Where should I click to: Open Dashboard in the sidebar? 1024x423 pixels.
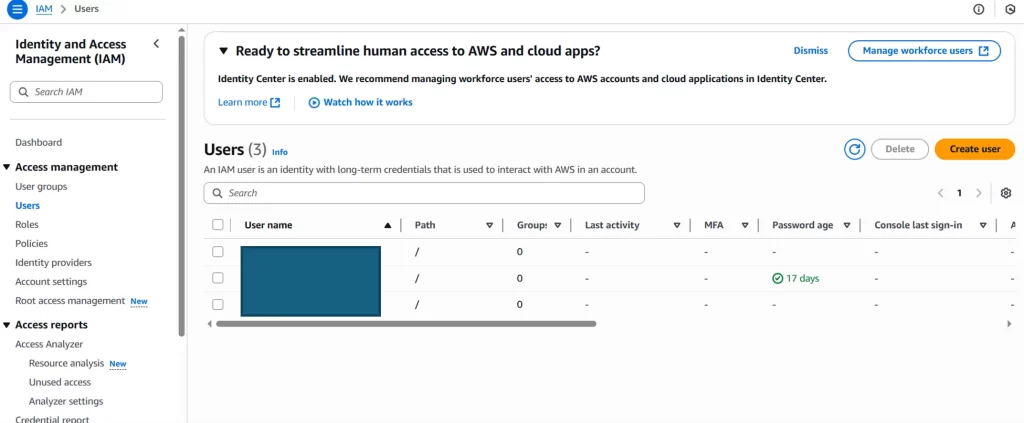pos(39,142)
